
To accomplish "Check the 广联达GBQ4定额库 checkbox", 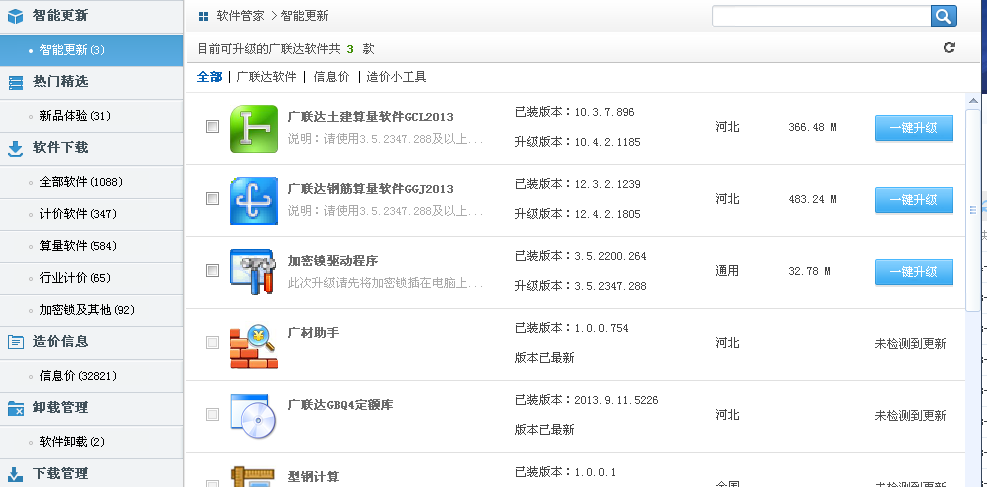I will [213, 415].
